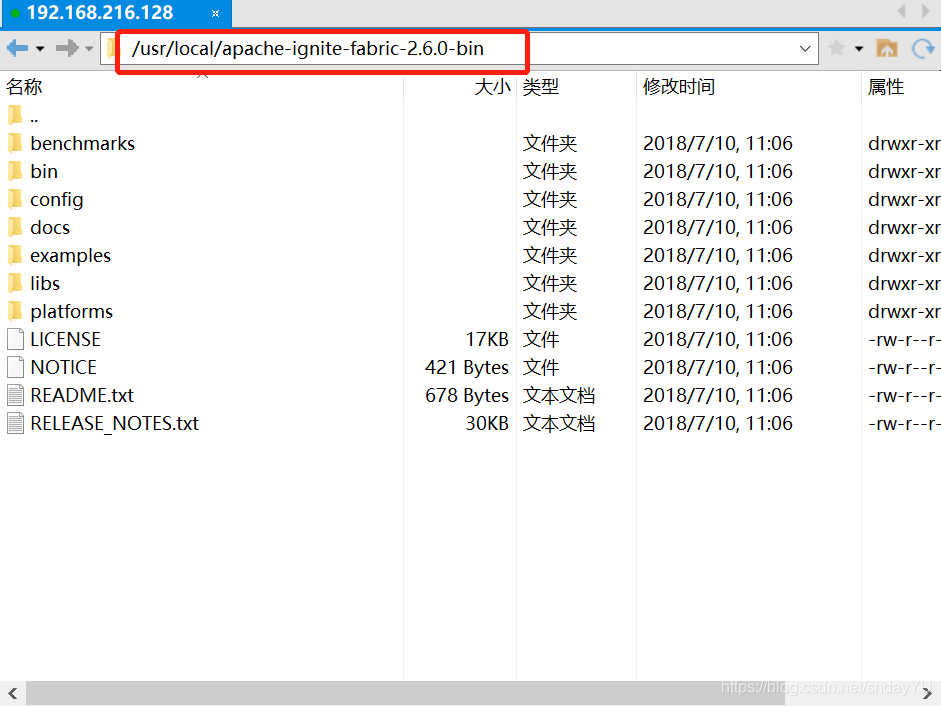Click the examples folder icon
This screenshot has height=706, width=941.
point(16,256)
